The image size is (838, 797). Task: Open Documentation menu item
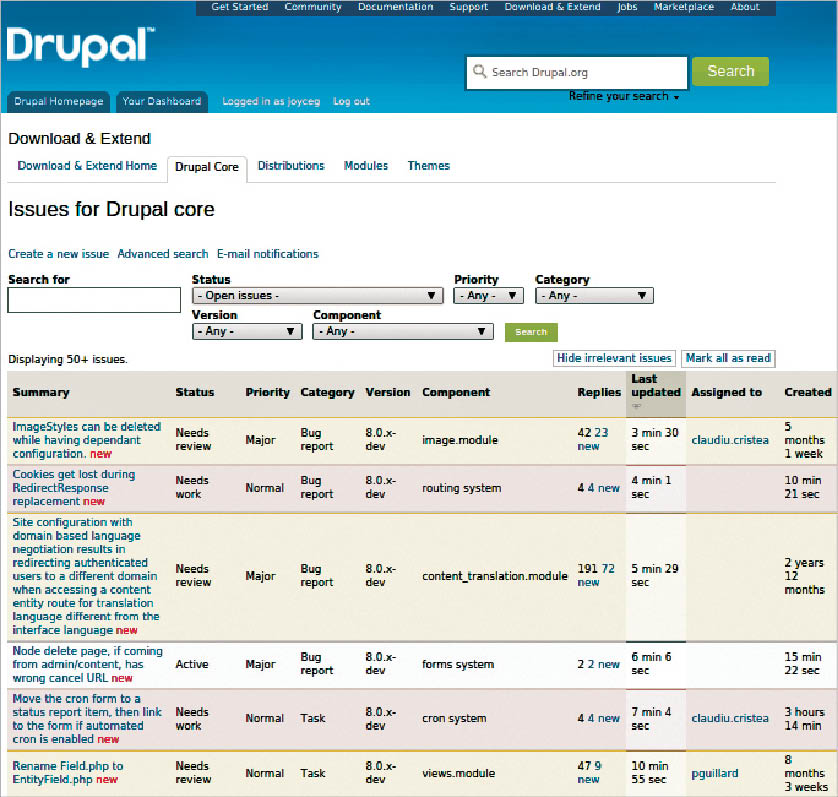[x=395, y=7]
